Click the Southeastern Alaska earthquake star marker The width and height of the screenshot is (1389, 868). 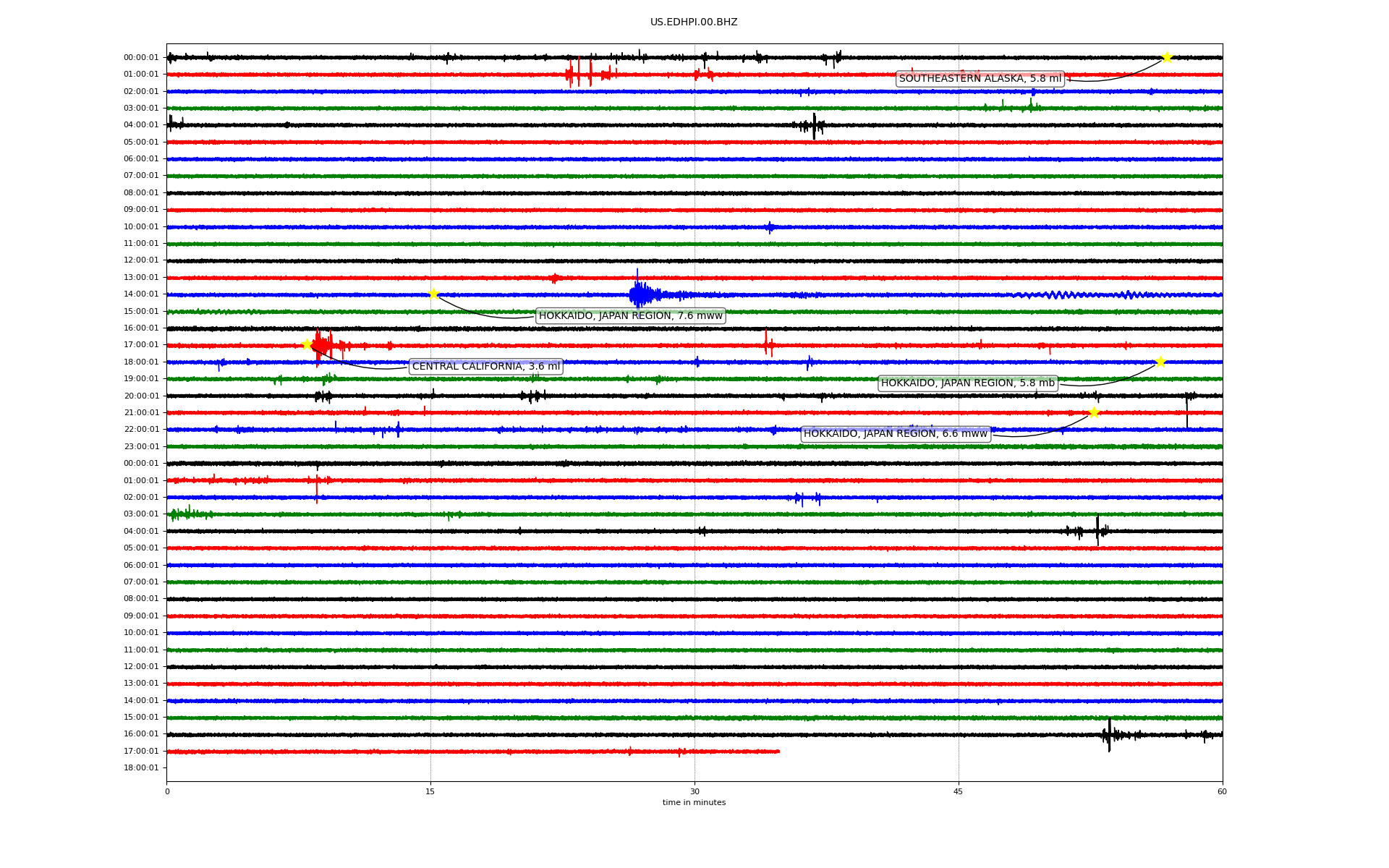click(1166, 57)
